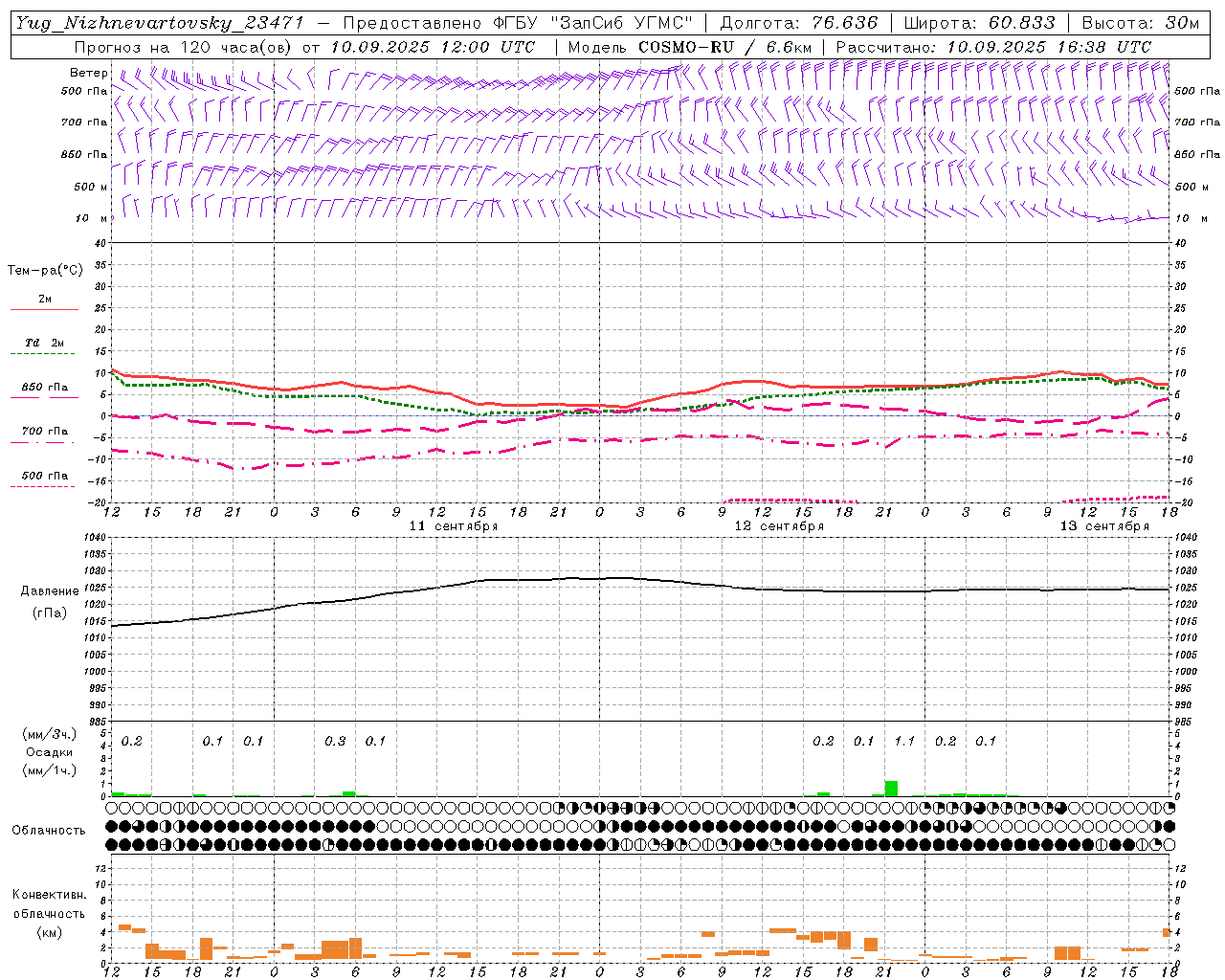Select the Прогноз на 120 часа(ов) text

[x=185, y=47]
